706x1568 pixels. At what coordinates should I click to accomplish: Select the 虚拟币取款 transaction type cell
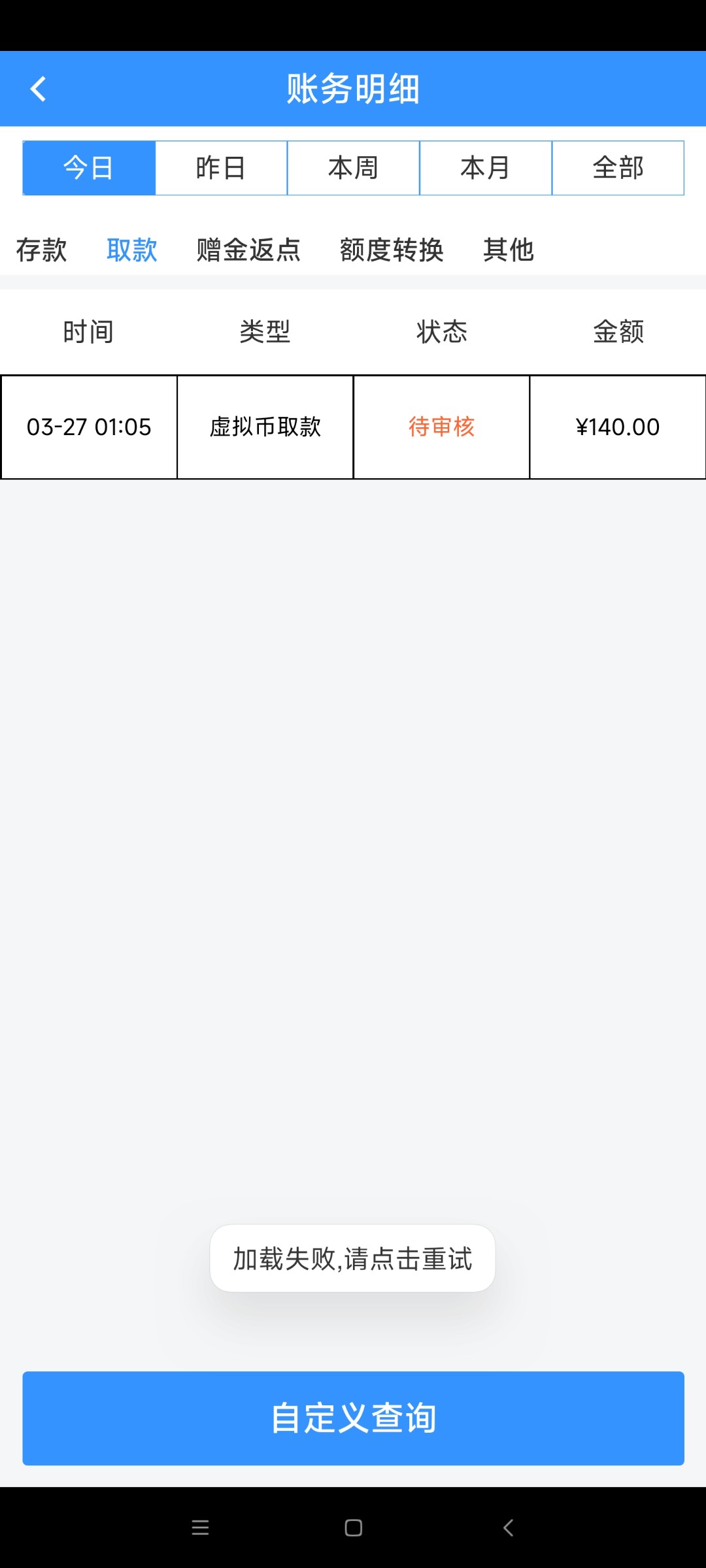[x=265, y=427]
